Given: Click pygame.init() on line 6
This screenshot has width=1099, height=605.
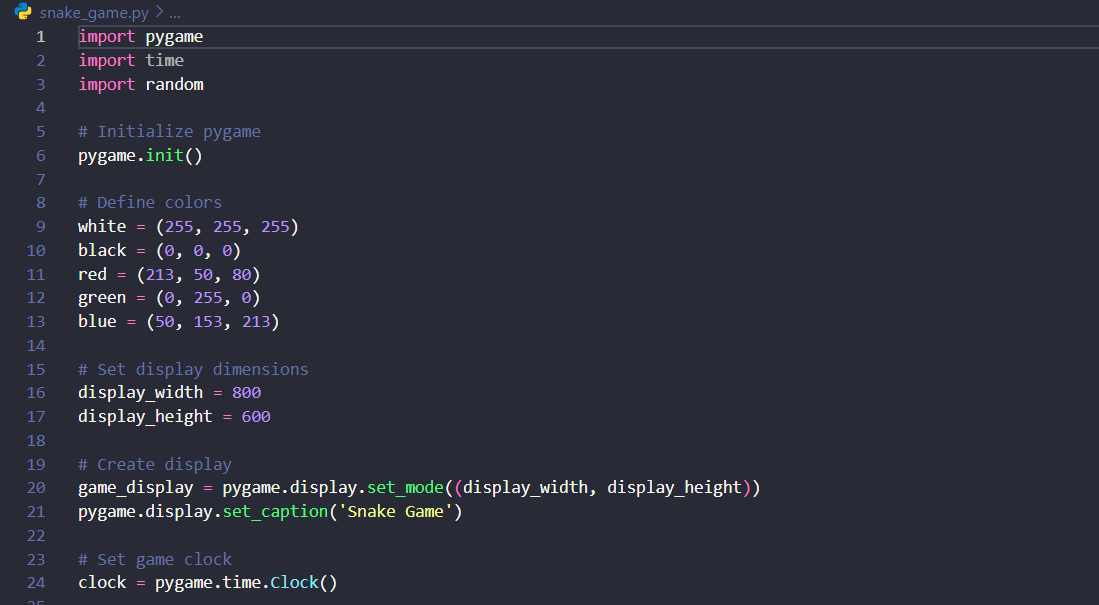Looking at the screenshot, I should click(x=140, y=155).
